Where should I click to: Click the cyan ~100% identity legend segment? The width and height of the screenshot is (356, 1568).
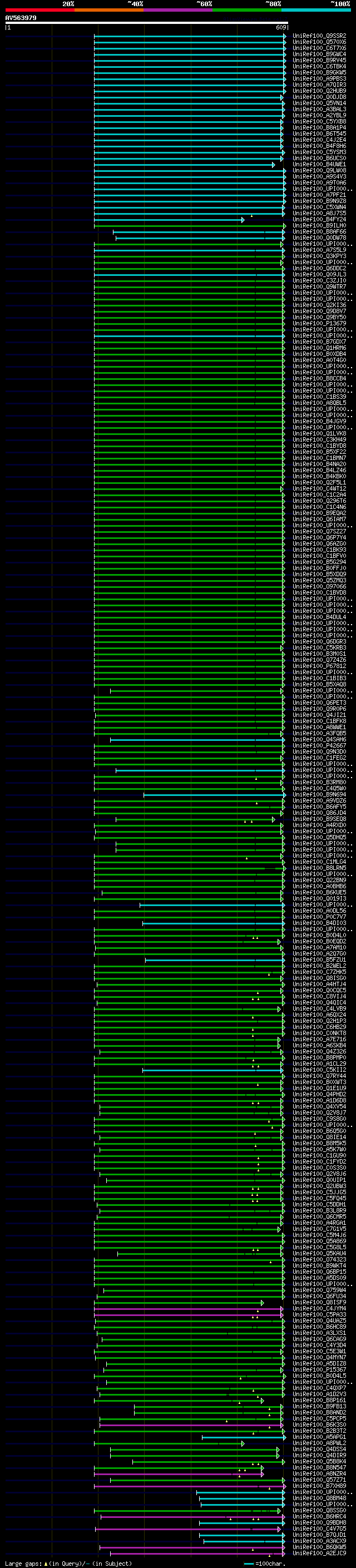coord(316,10)
